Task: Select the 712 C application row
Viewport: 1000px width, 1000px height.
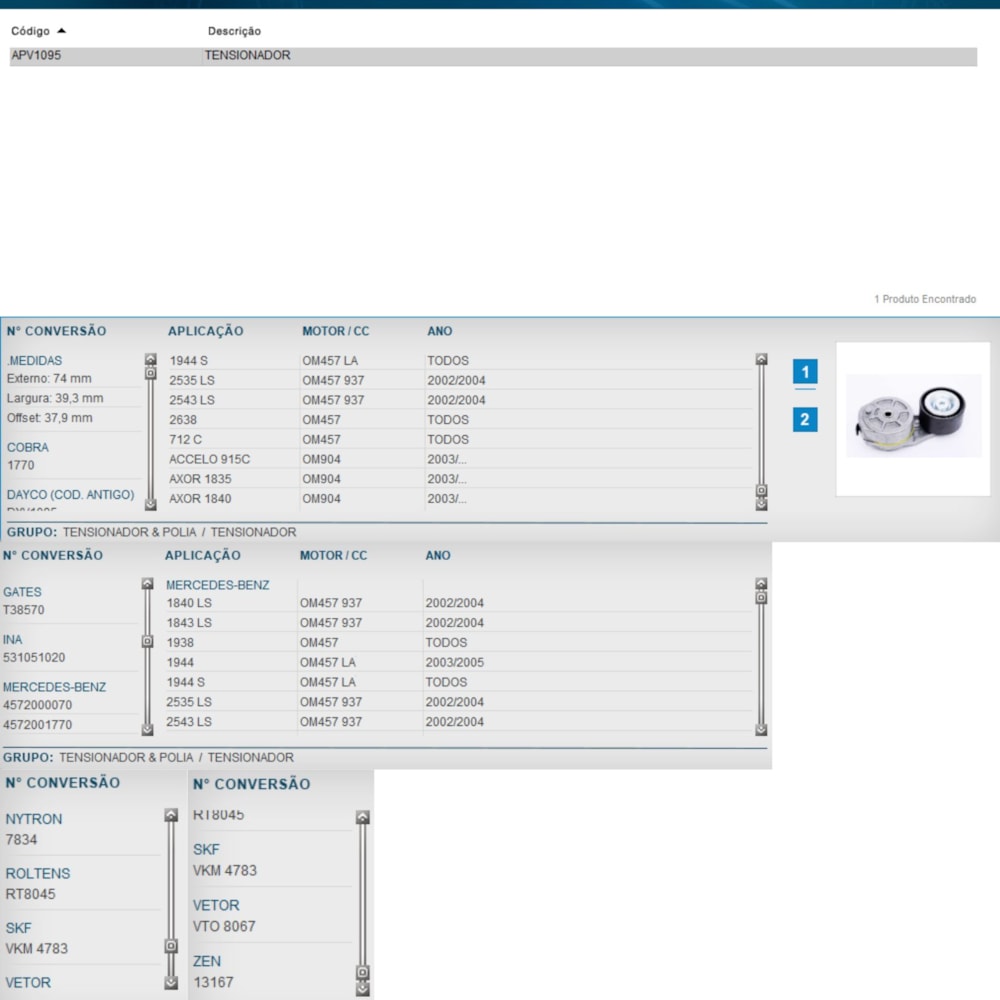Action: point(459,439)
